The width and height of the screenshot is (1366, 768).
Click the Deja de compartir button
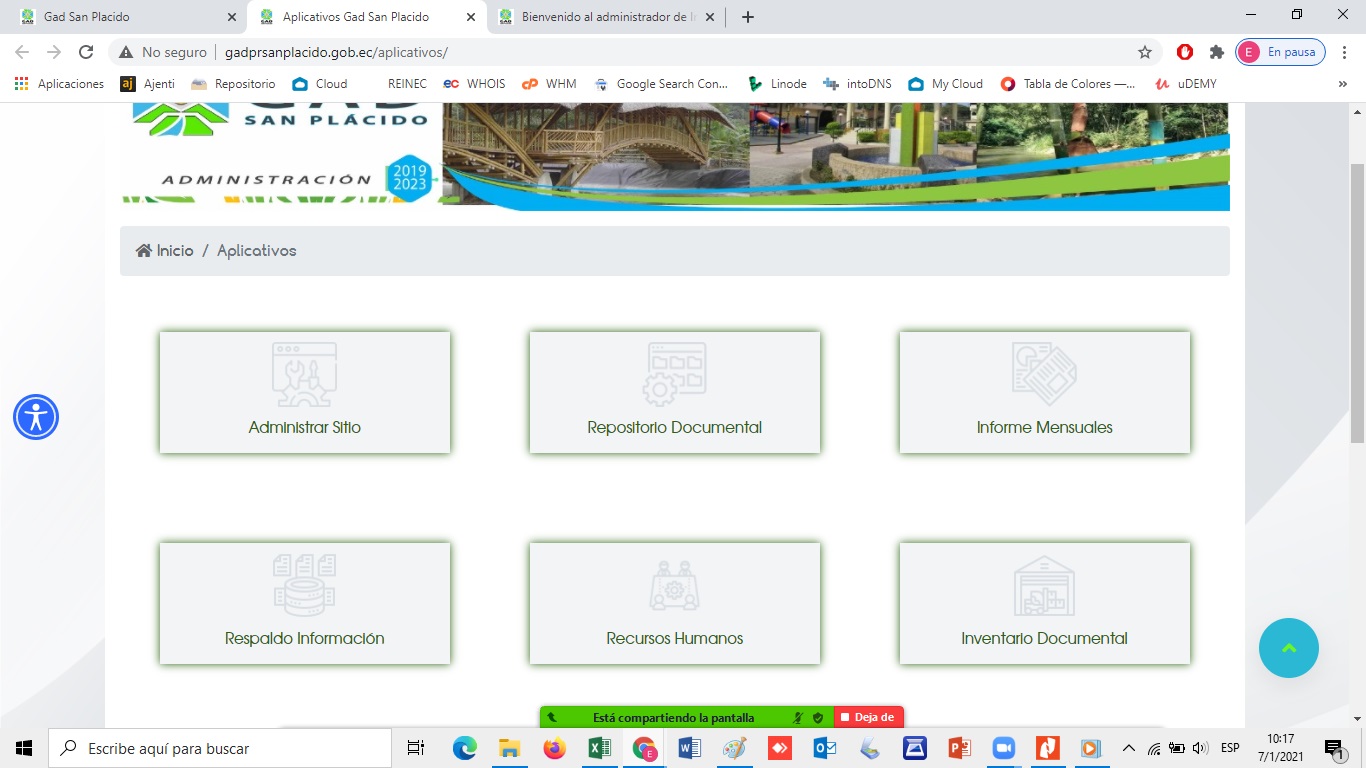pyautogui.click(x=868, y=717)
